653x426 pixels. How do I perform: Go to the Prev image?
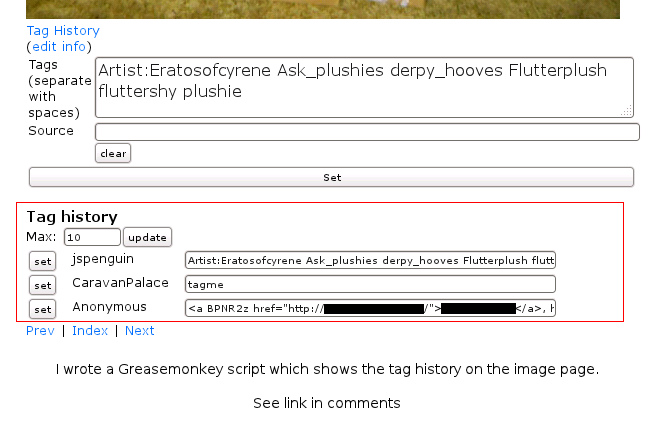(x=40, y=331)
